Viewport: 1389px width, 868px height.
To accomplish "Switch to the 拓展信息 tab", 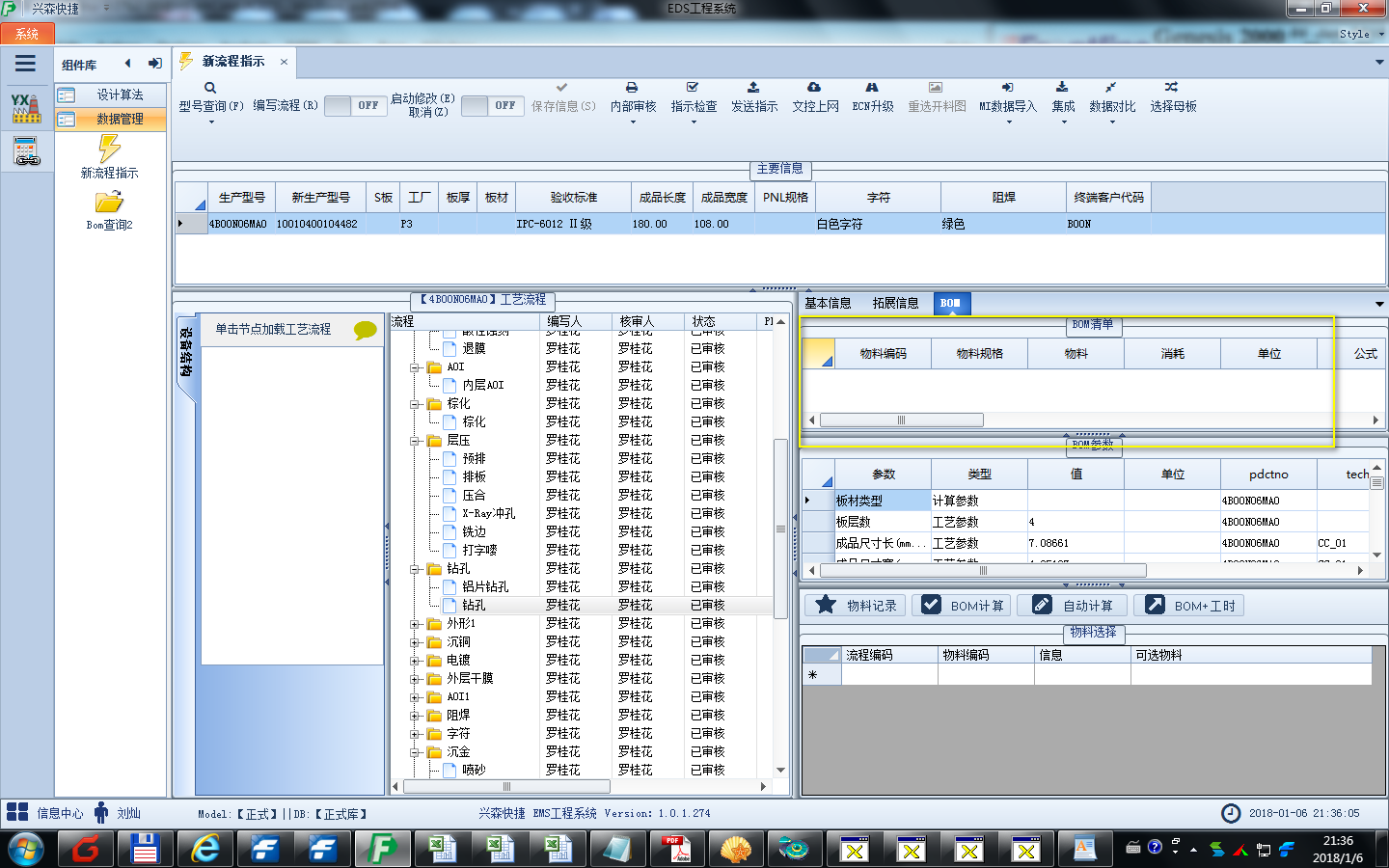I will pyautogui.click(x=895, y=303).
